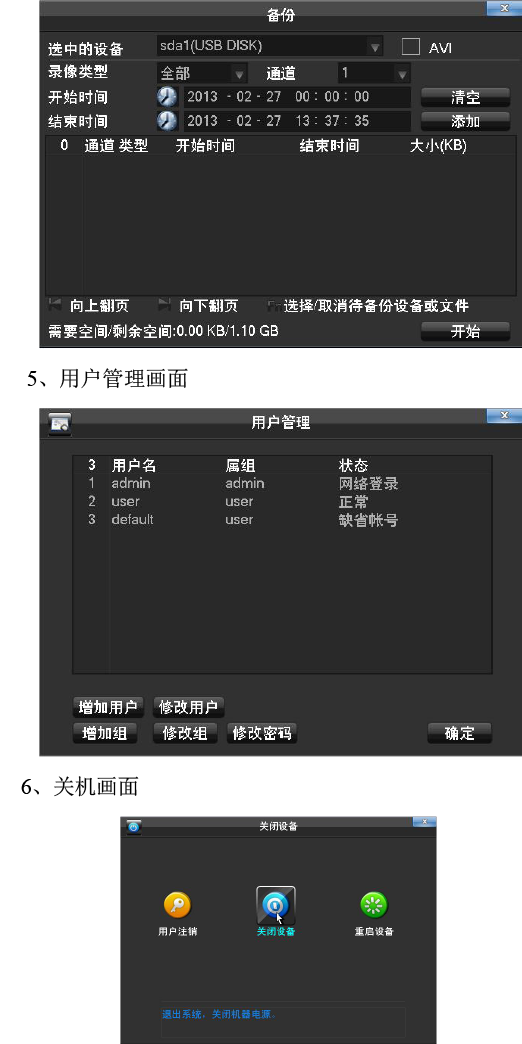The height and width of the screenshot is (1044, 522).
Task: Click the 关闭设备 dialog title icon
Action: tap(134, 826)
